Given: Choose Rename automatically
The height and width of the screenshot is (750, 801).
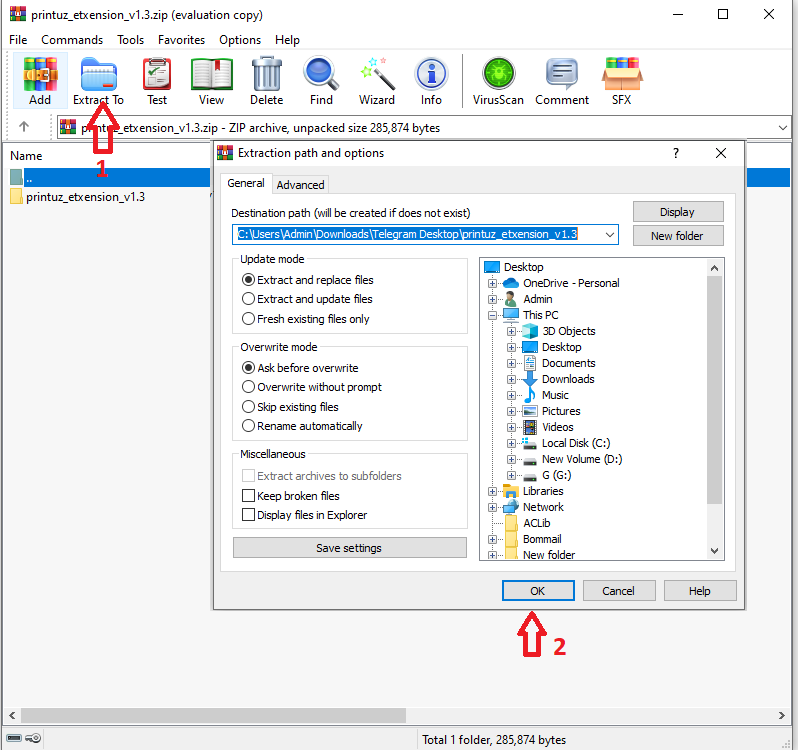Looking at the screenshot, I should (x=248, y=426).
